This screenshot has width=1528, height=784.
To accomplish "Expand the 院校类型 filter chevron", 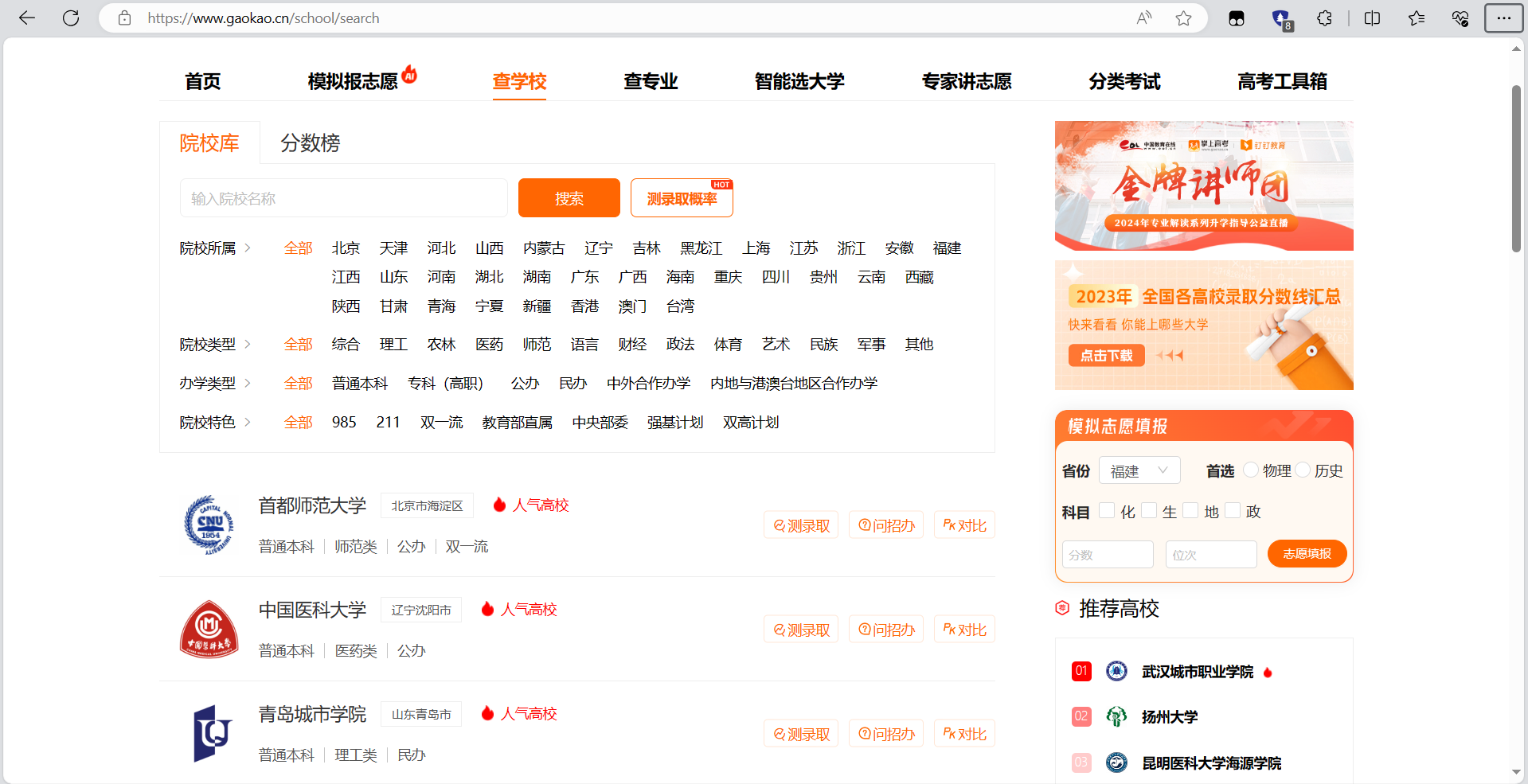I will click(x=248, y=344).
